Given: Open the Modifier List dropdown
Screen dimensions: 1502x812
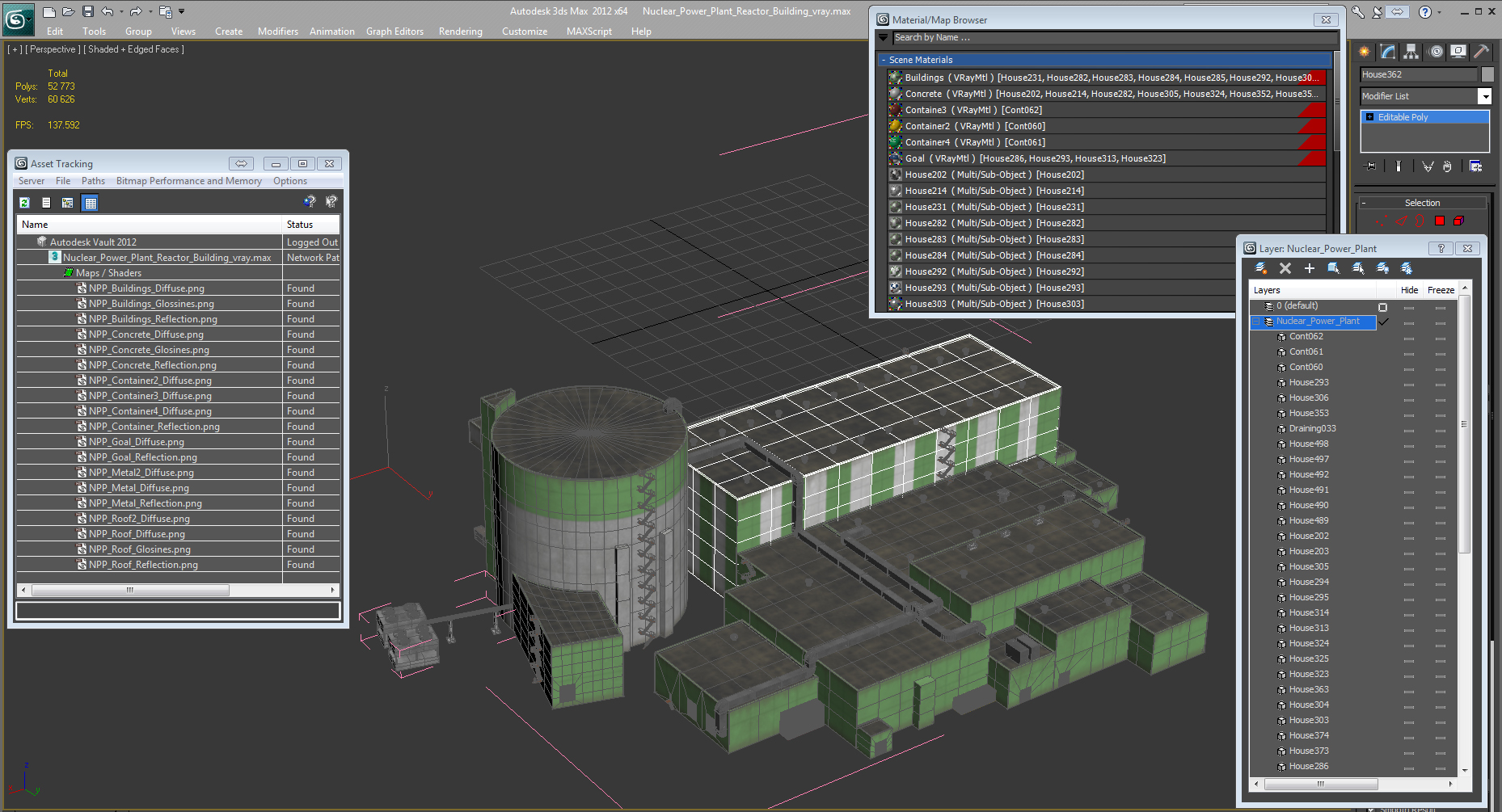Looking at the screenshot, I should point(1484,96).
